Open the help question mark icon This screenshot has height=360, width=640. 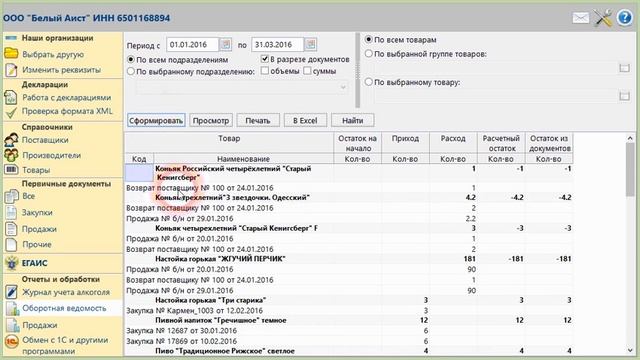(x=624, y=18)
